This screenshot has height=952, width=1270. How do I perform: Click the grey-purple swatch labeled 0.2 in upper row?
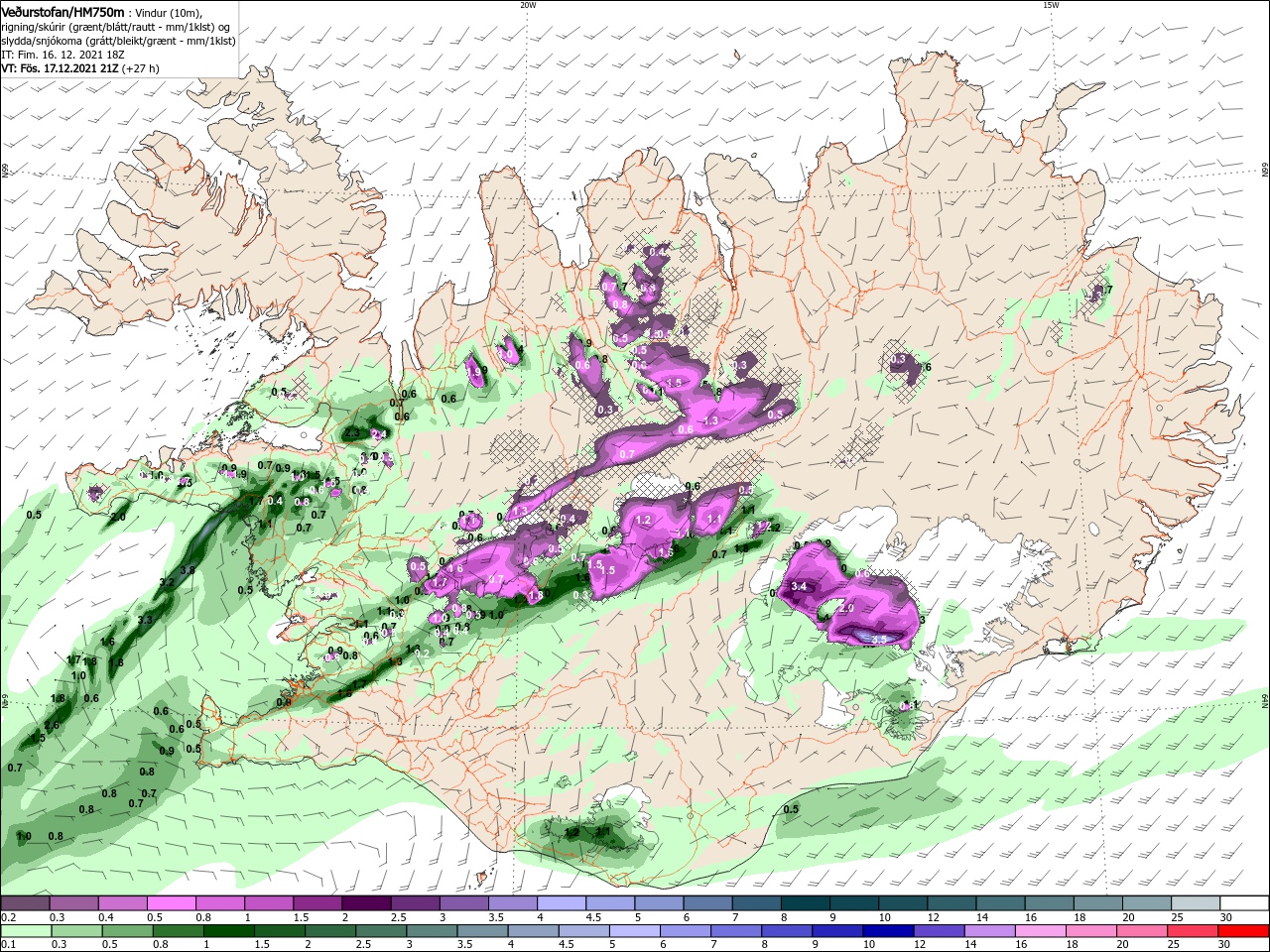24,903
